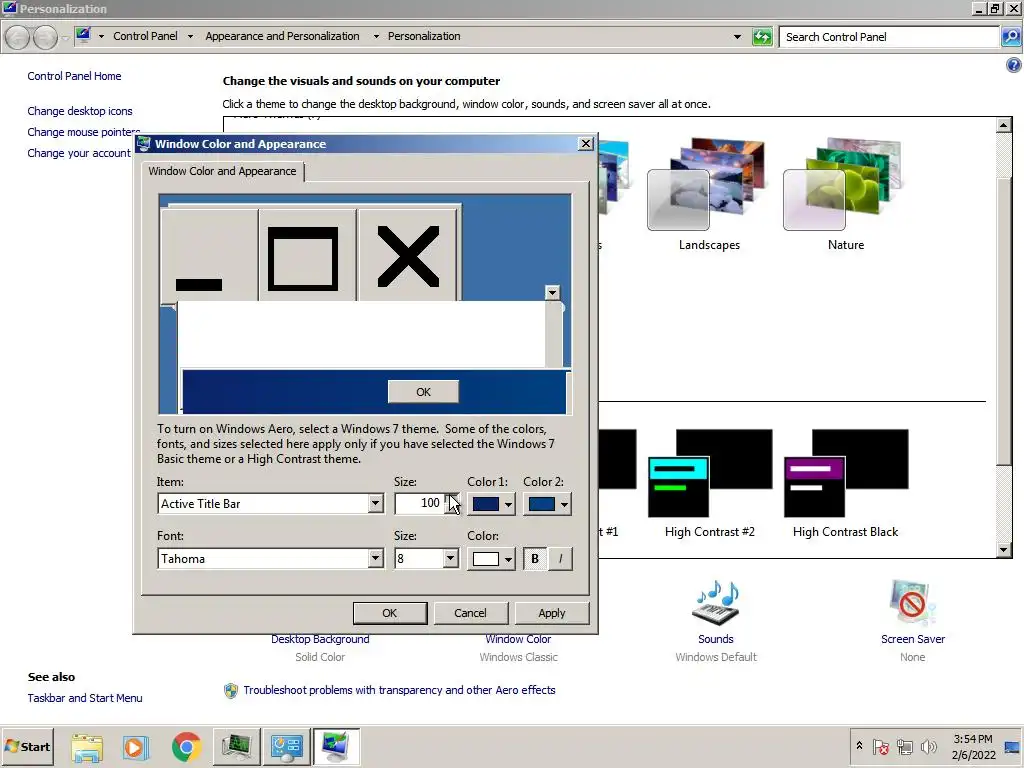Click Cancel in the dialog
The width and height of the screenshot is (1024, 768).
point(470,613)
